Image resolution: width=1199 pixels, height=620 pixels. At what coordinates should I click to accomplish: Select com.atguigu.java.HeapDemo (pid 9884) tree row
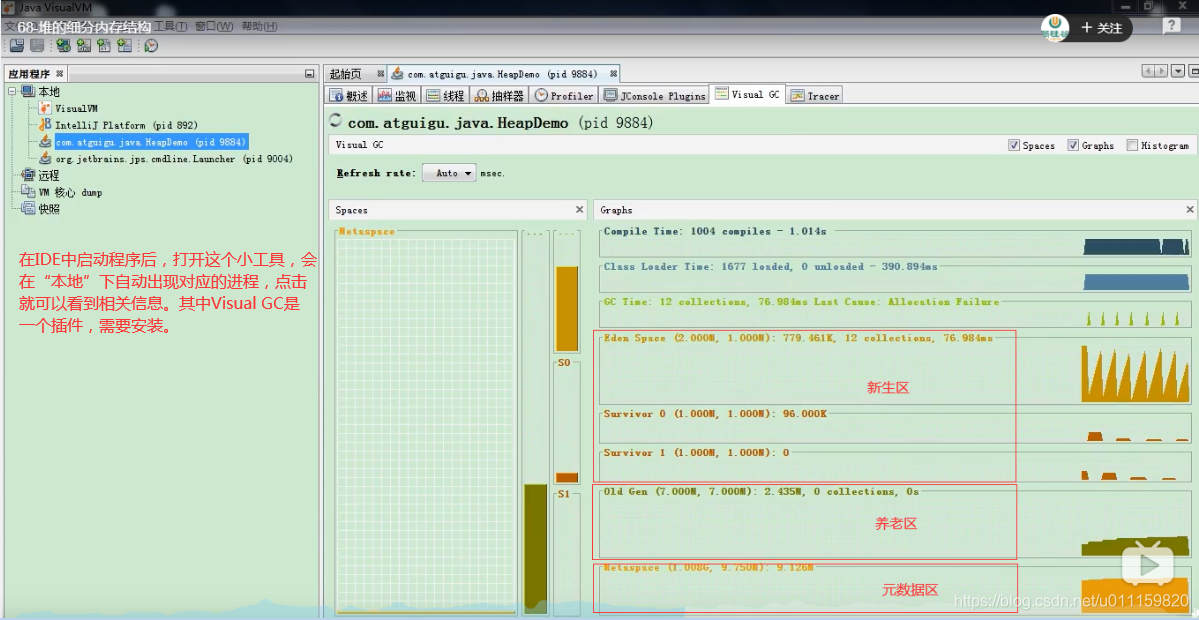click(x=151, y=141)
